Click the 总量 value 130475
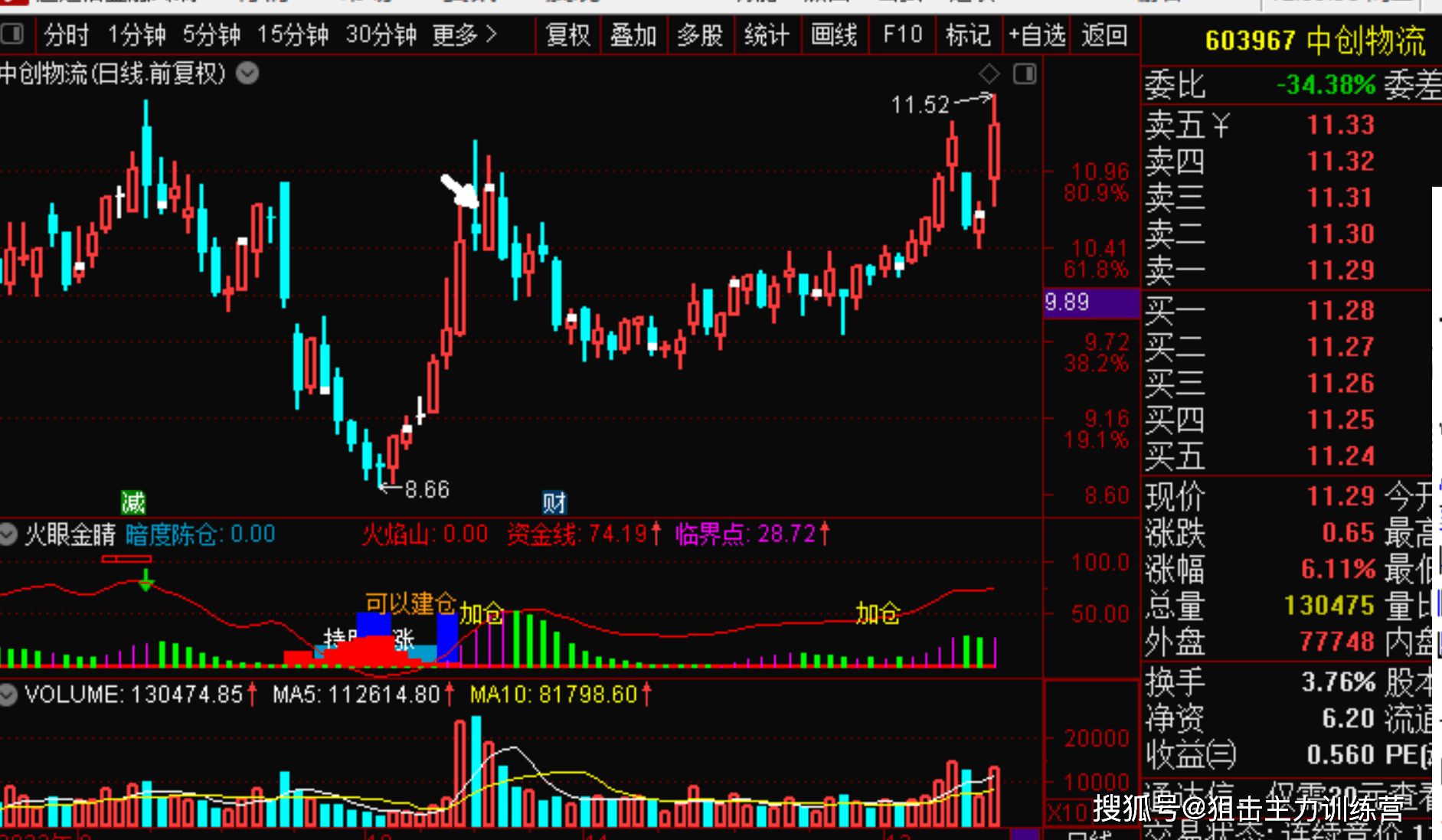Screen dimensions: 1442x840 click(x=1329, y=606)
